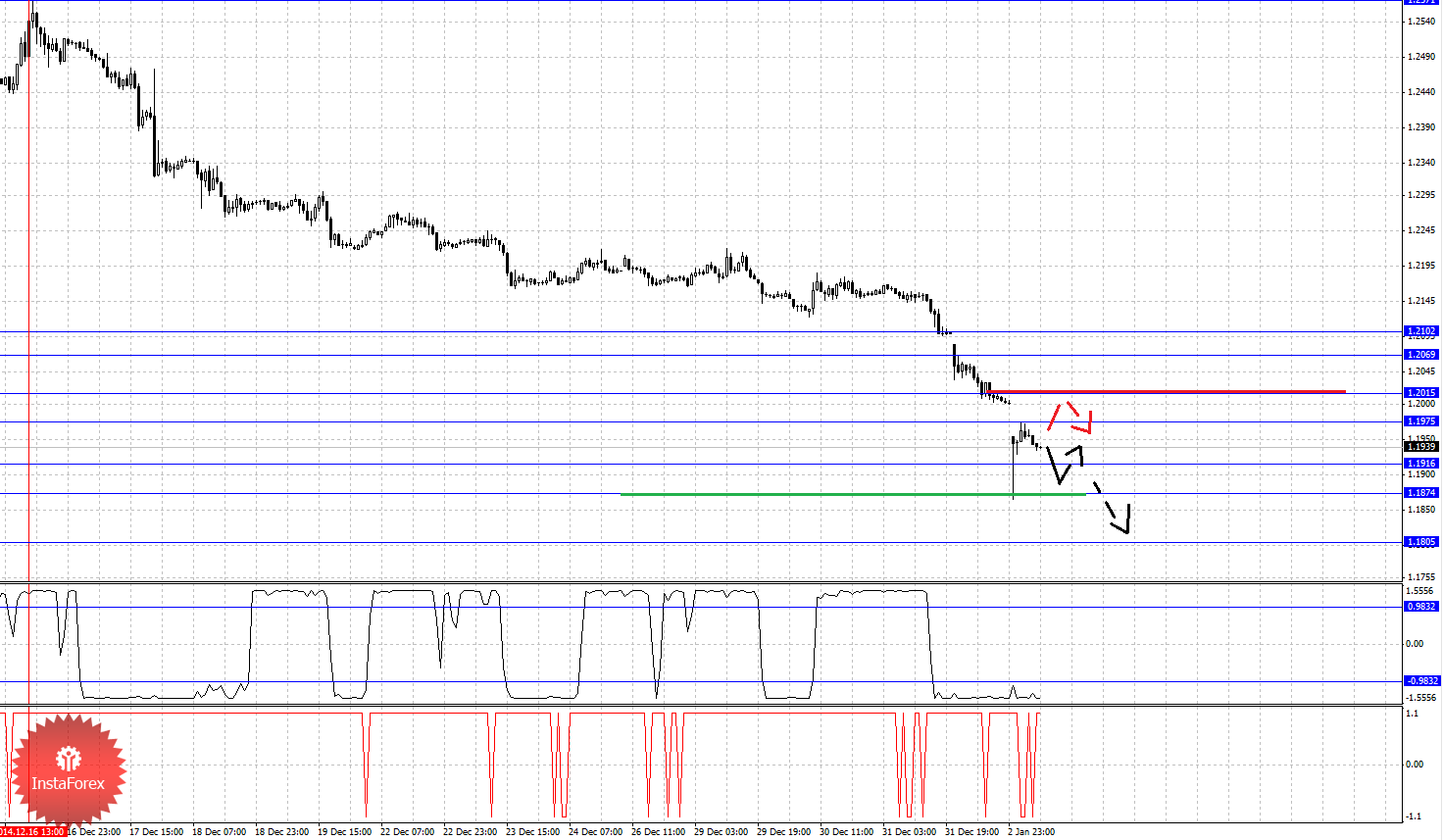1443x840 pixels.
Task: Click the 2 Jan 23:00 time label
Action: [1032, 832]
